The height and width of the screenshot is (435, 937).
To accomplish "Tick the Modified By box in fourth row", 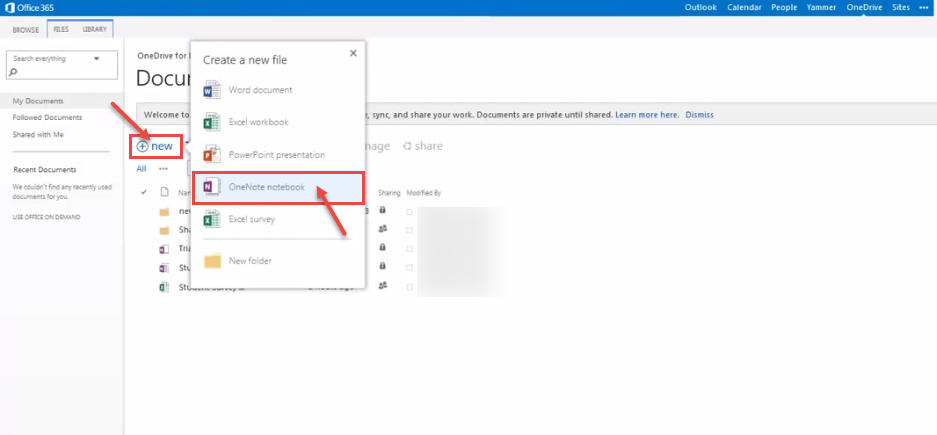I will coord(409,268).
